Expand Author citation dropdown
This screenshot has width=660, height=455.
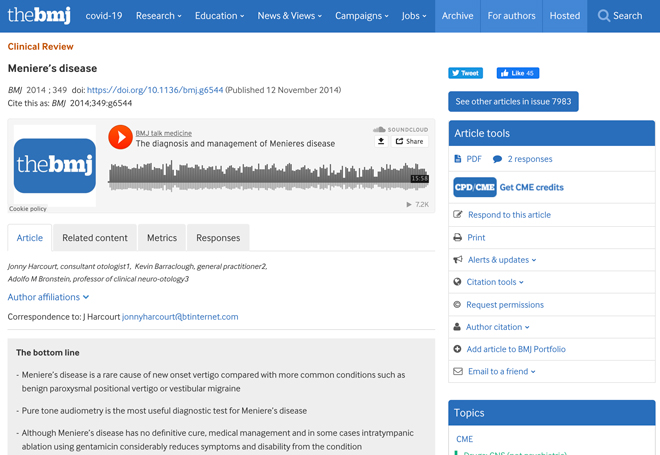tap(498, 327)
